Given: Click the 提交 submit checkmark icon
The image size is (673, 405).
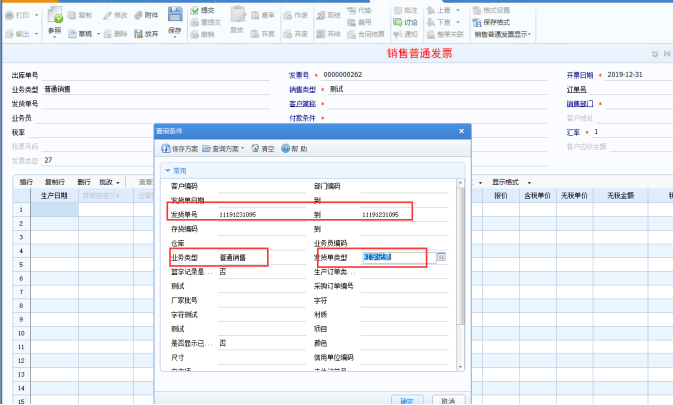Looking at the screenshot, I should pos(195,10).
